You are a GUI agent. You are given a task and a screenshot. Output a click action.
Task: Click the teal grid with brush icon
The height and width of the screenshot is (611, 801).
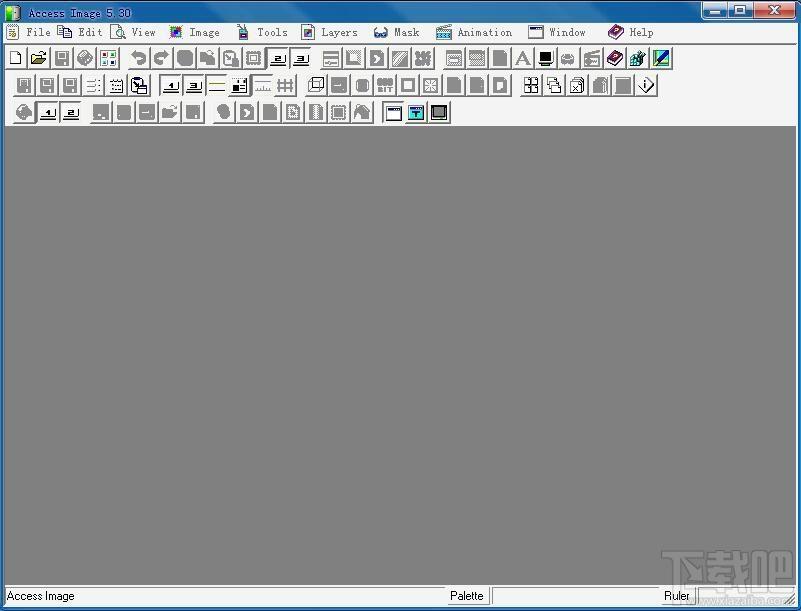point(638,58)
